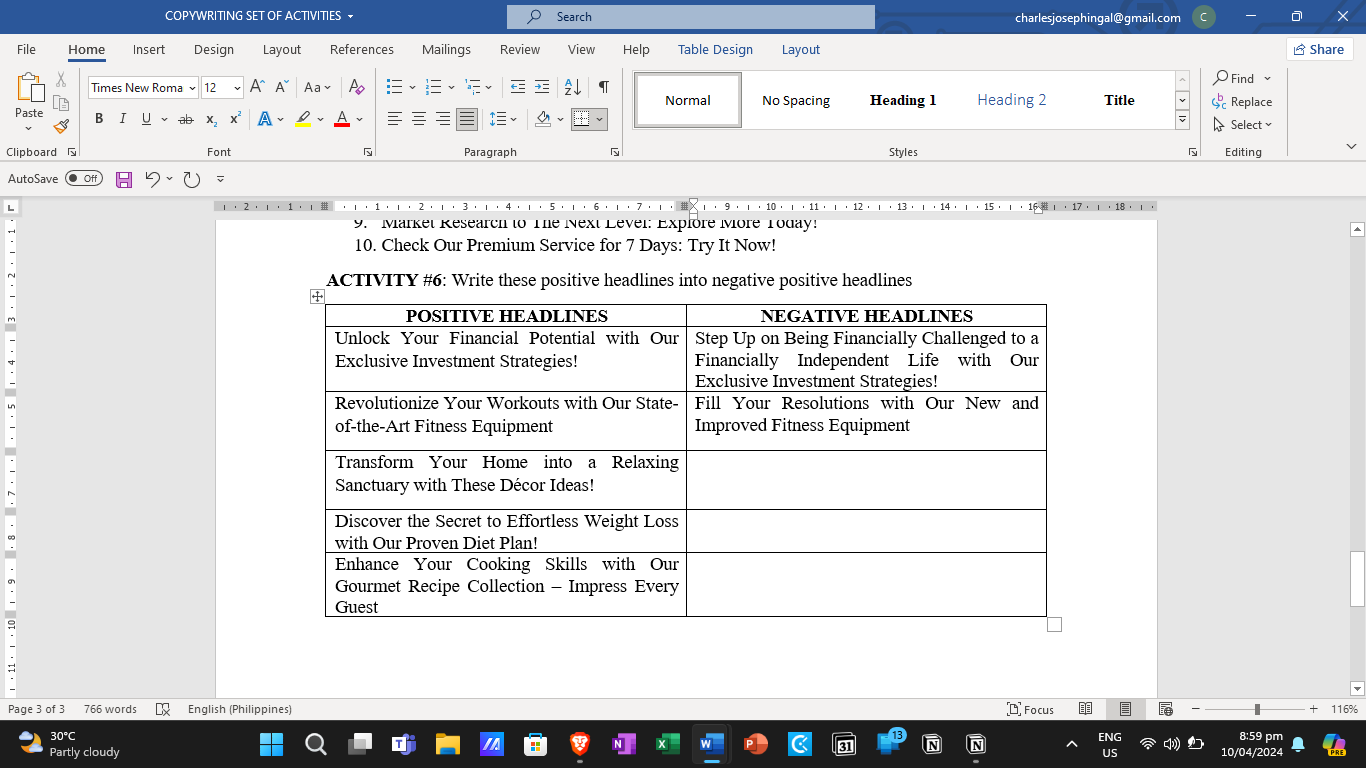The image size is (1366, 768).
Task: Click the Replace button in Editing
Action: pyautogui.click(x=1242, y=102)
